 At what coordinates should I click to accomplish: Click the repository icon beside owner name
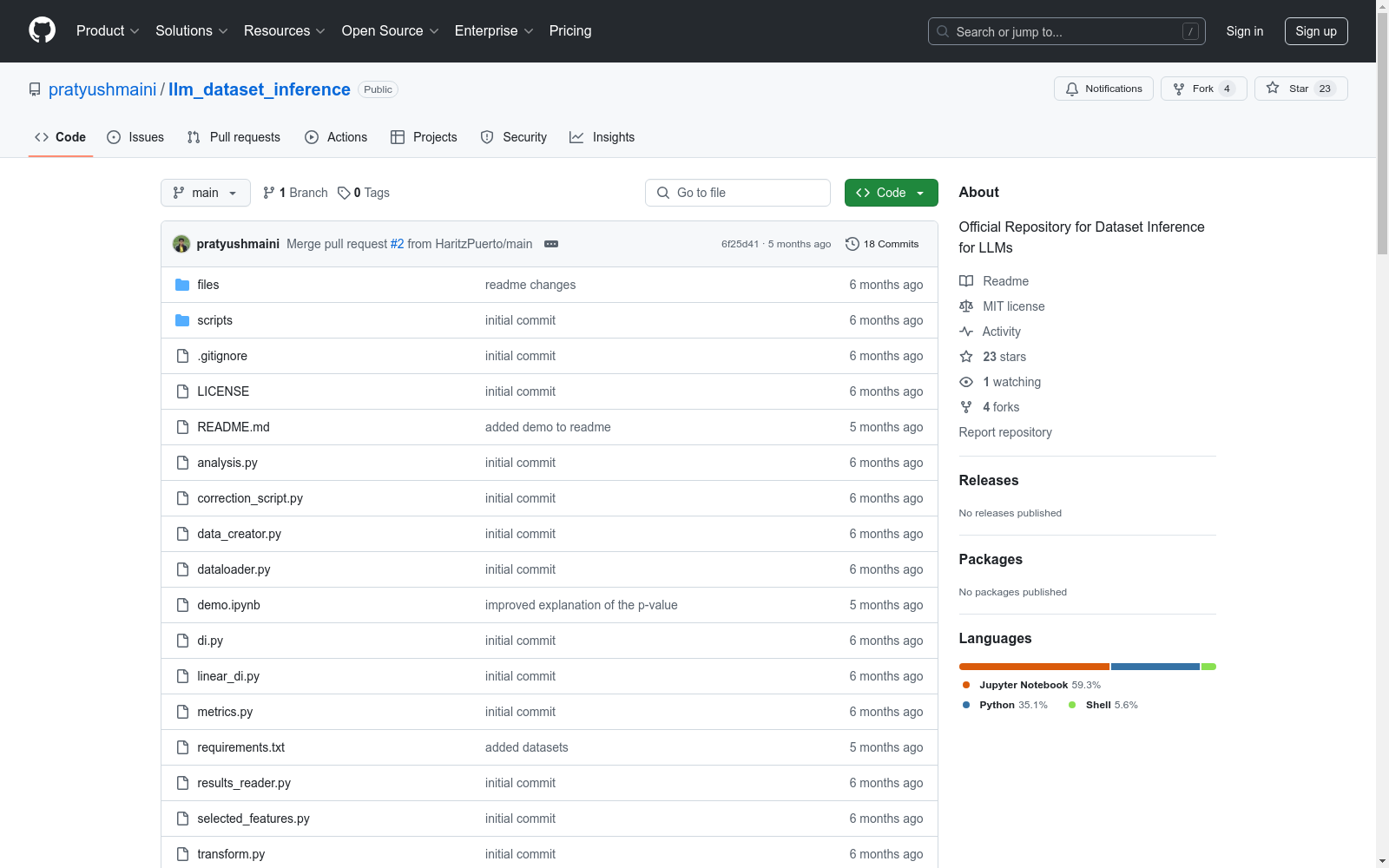[x=35, y=89]
